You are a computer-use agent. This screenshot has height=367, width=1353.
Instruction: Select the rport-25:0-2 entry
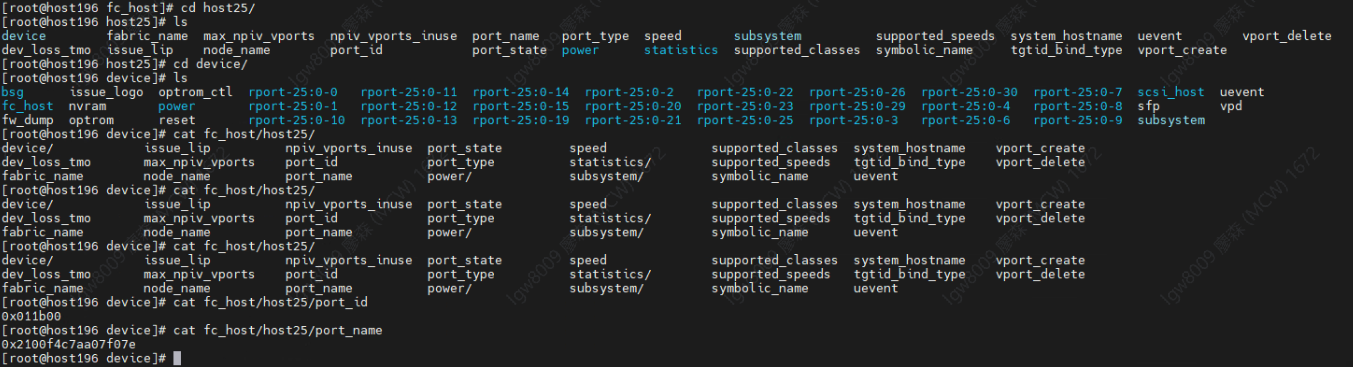tap(629, 92)
